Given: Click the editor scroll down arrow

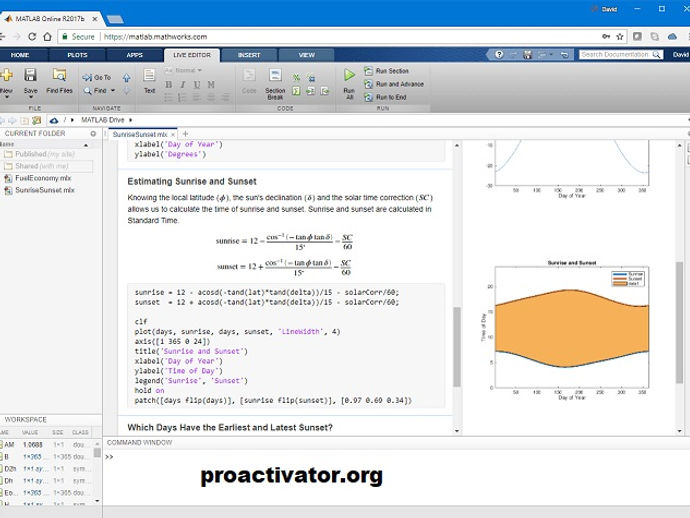Looking at the screenshot, I should click(457, 431).
